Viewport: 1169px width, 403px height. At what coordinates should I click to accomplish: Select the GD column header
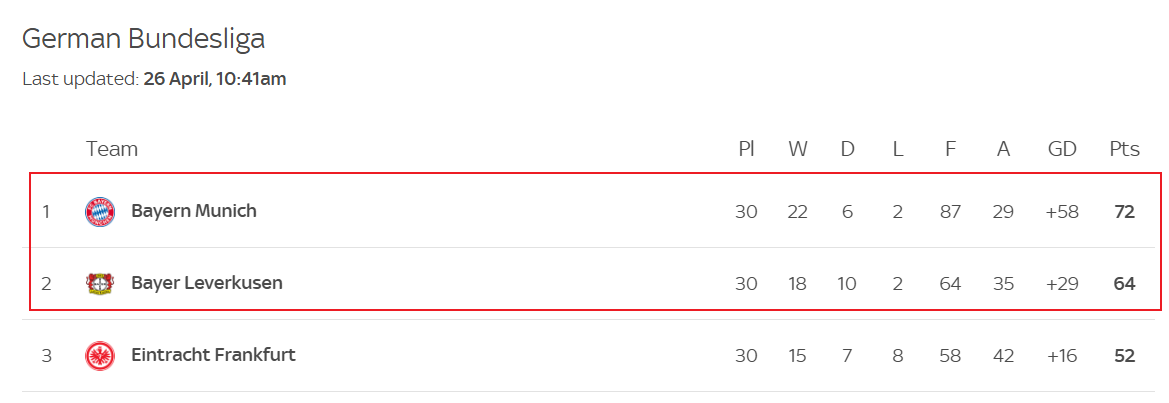pos(1062,149)
